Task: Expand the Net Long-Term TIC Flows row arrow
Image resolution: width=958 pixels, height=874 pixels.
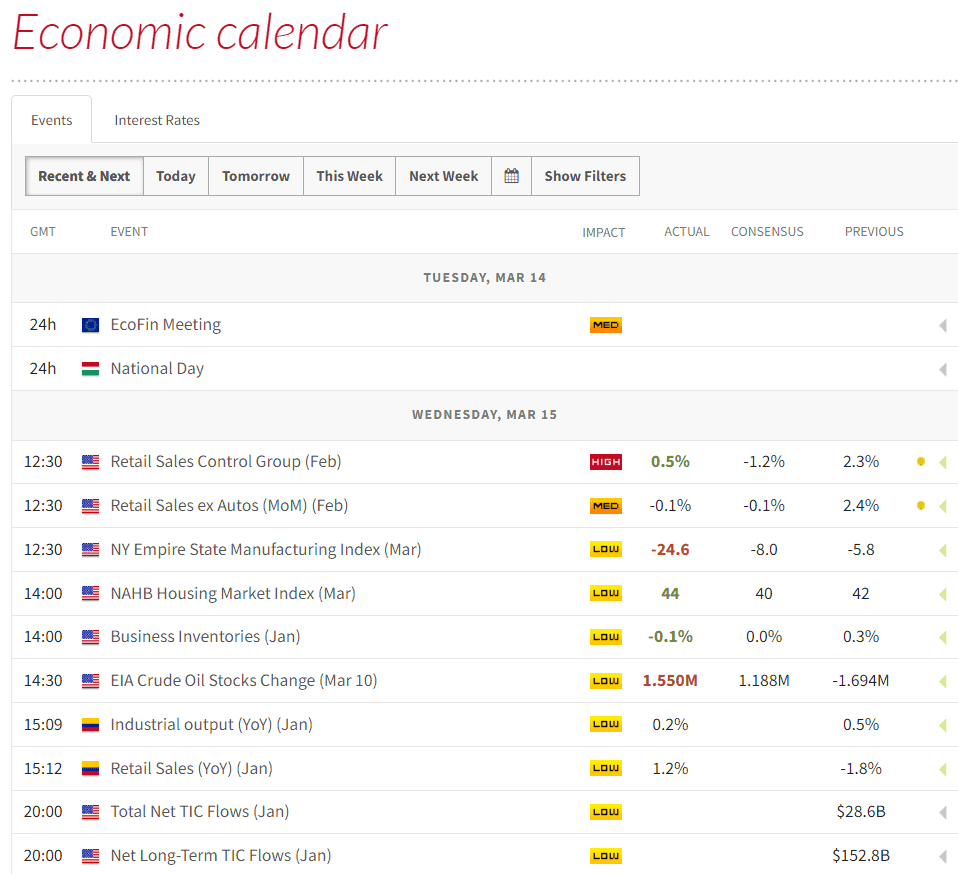Action: [x=943, y=856]
